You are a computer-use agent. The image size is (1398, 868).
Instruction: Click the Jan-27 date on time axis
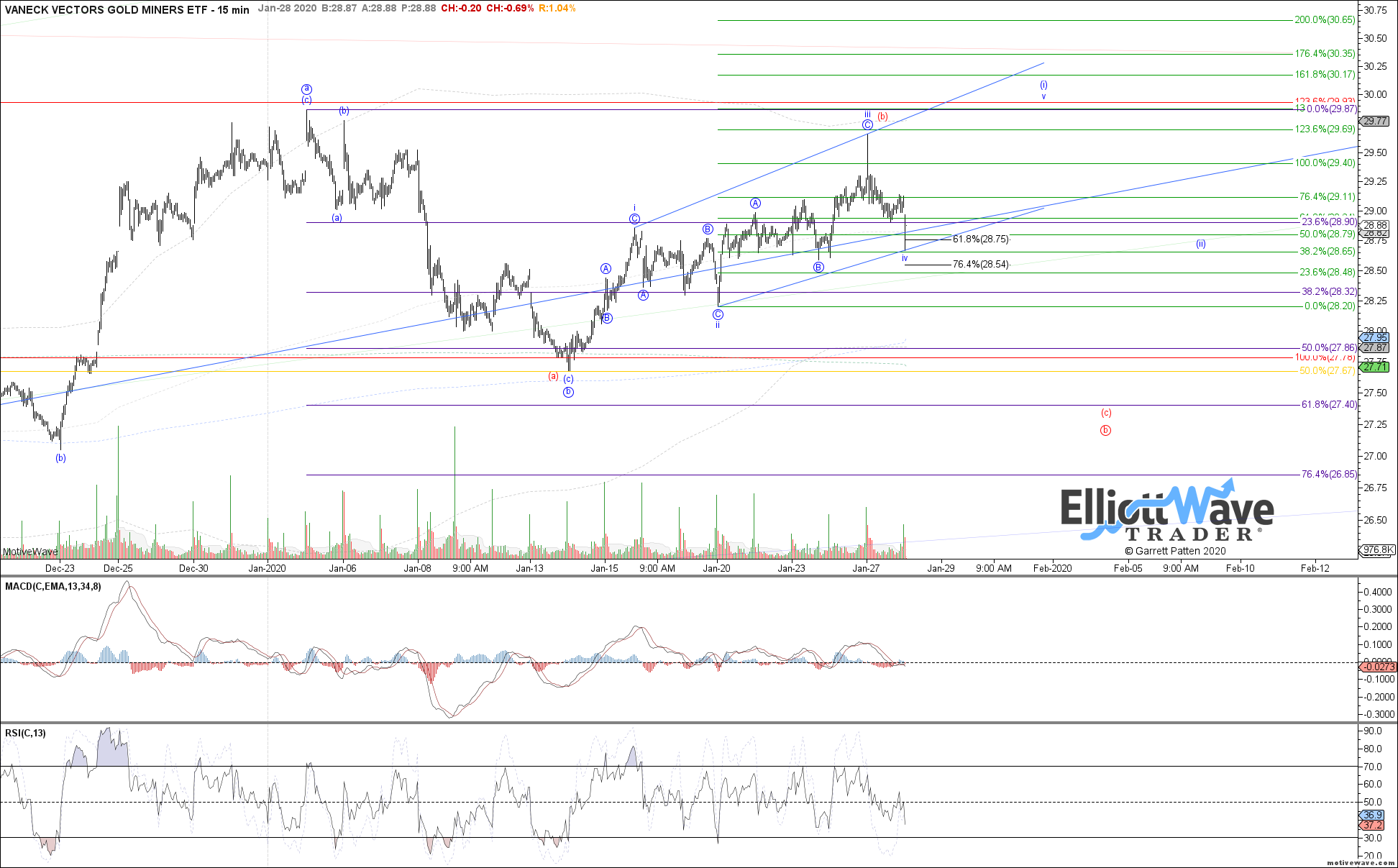coord(866,568)
